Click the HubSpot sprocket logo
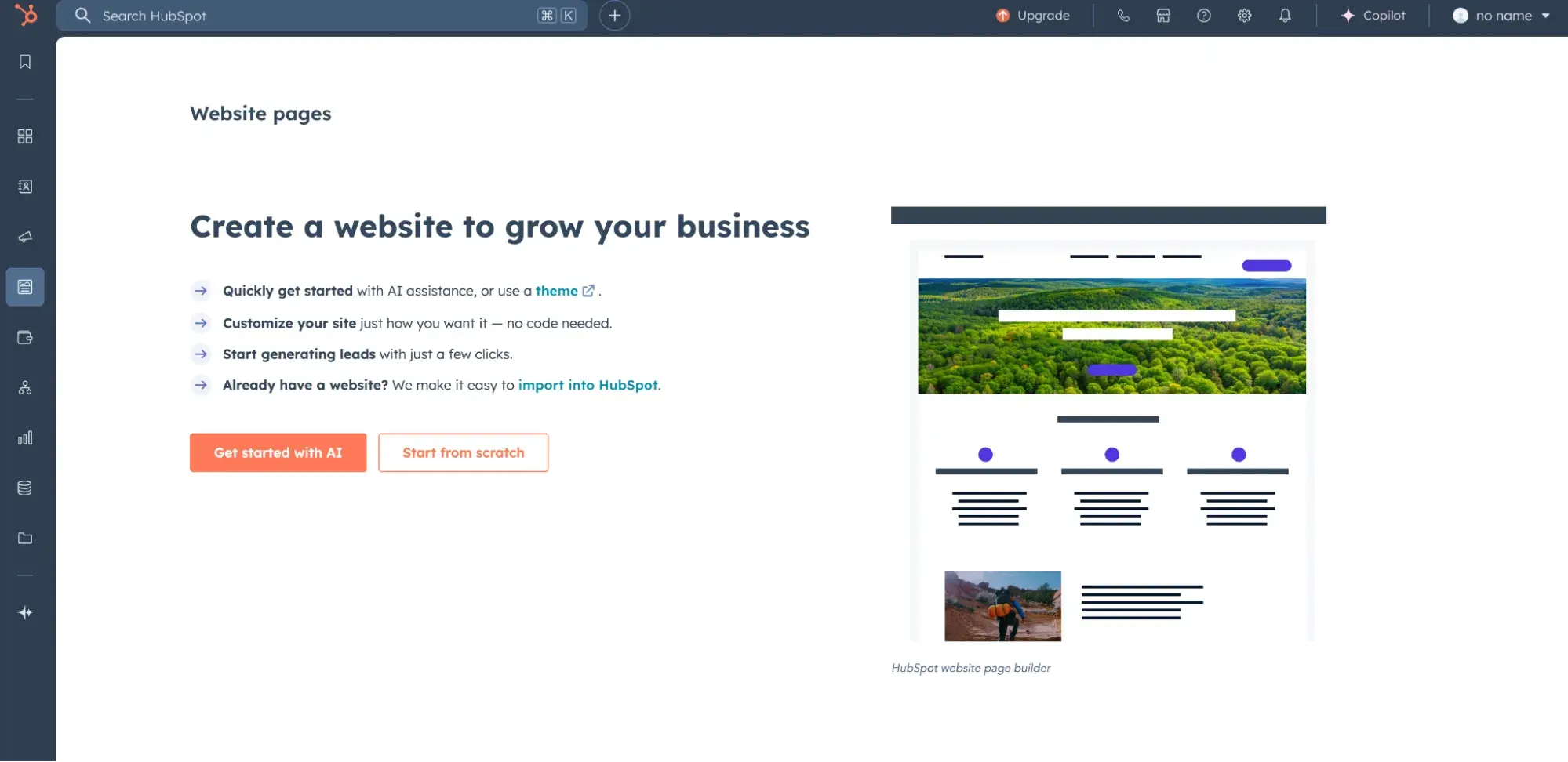 coord(26,15)
